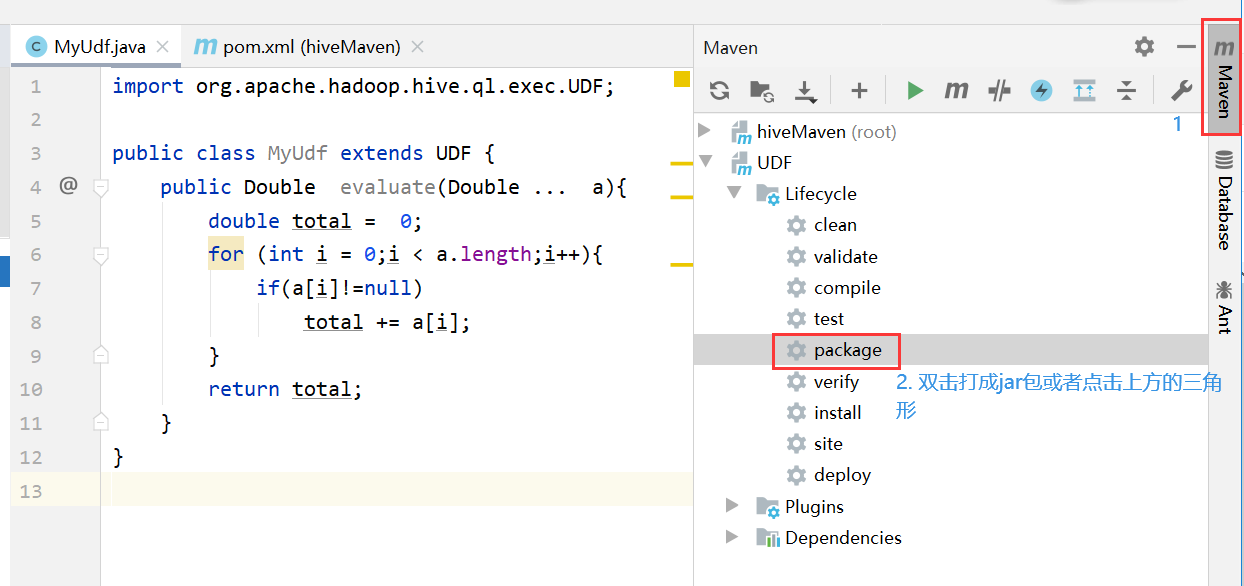Click Generate Sources and Update Folders icon
This screenshot has width=1244, height=586.
[x=761, y=91]
